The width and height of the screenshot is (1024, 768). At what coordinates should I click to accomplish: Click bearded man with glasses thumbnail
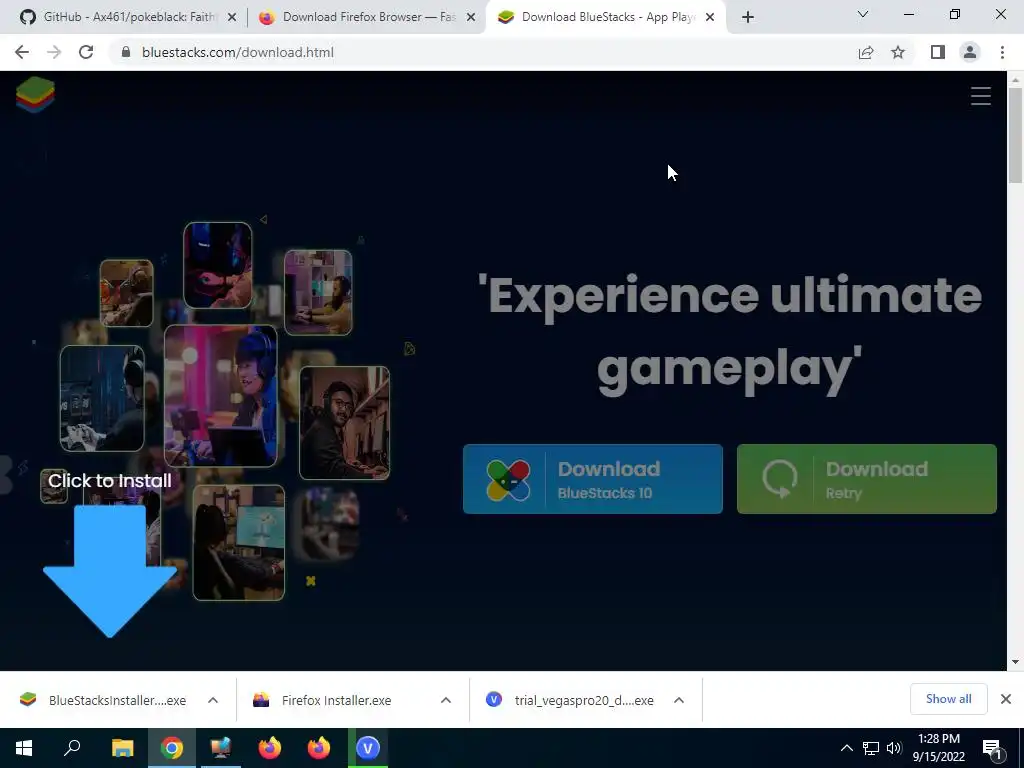tap(344, 423)
